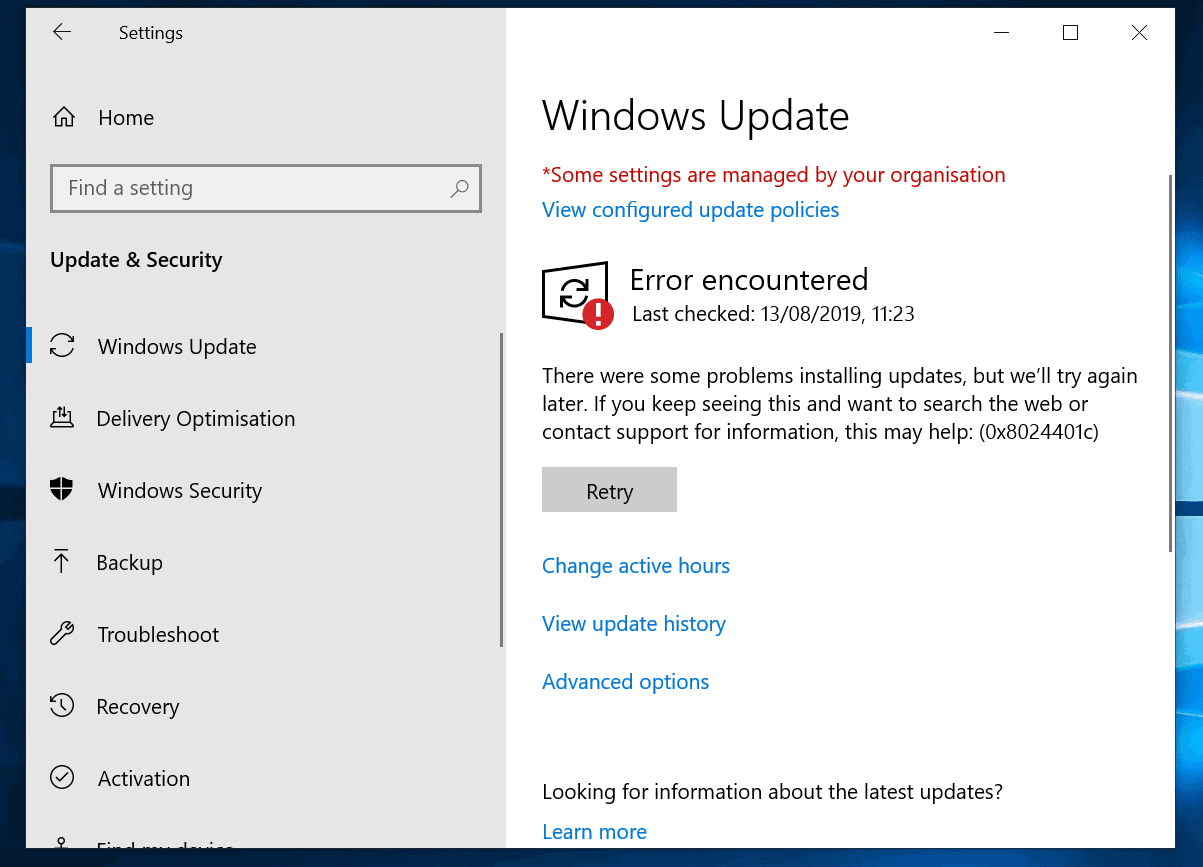Click the Home icon
This screenshot has height=867, width=1203.
[x=62, y=117]
